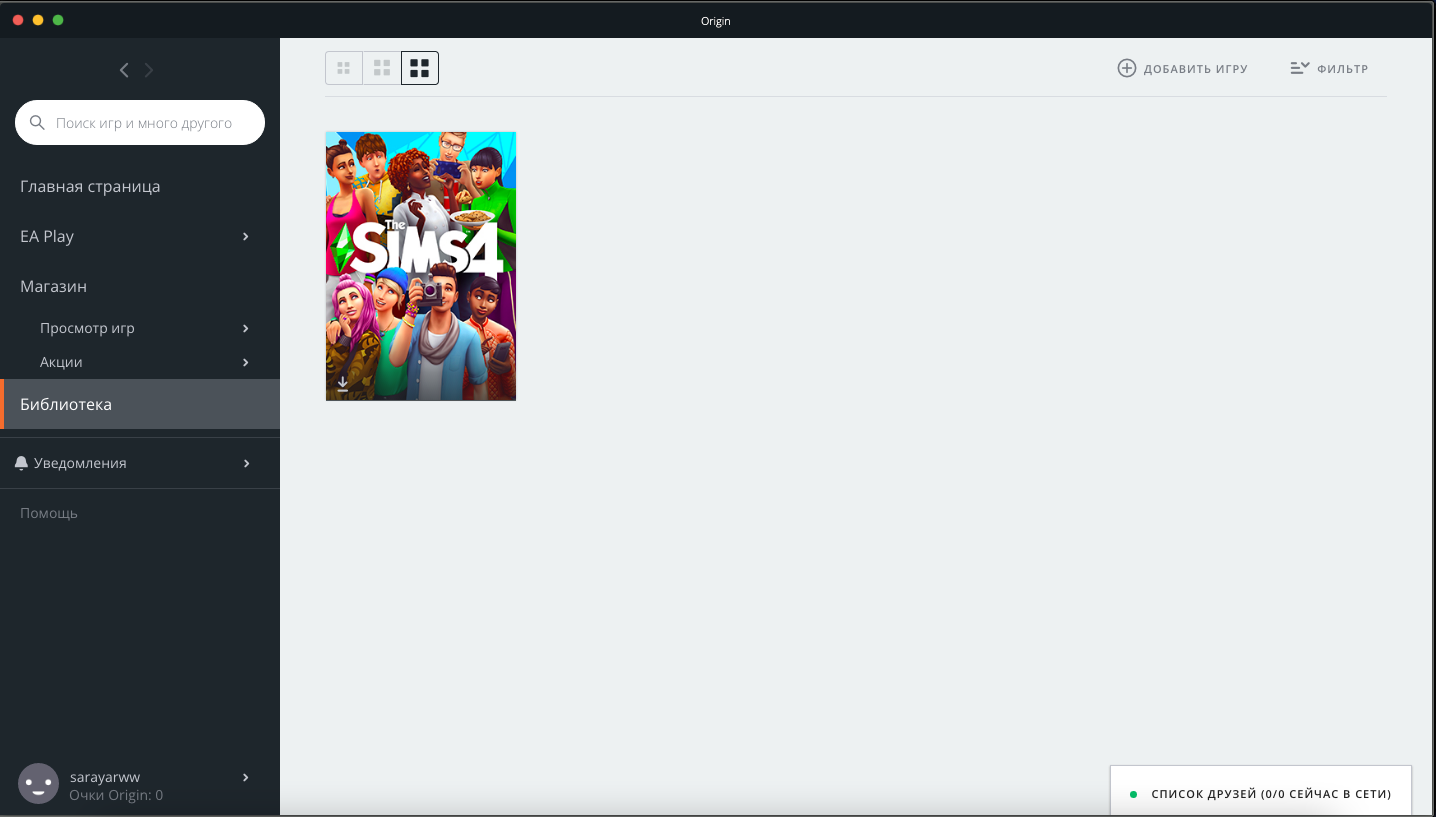The height and width of the screenshot is (817, 1436).
Task: Click the download icon on The Sims 4 cover
Action: pyautogui.click(x=341, y=382)
